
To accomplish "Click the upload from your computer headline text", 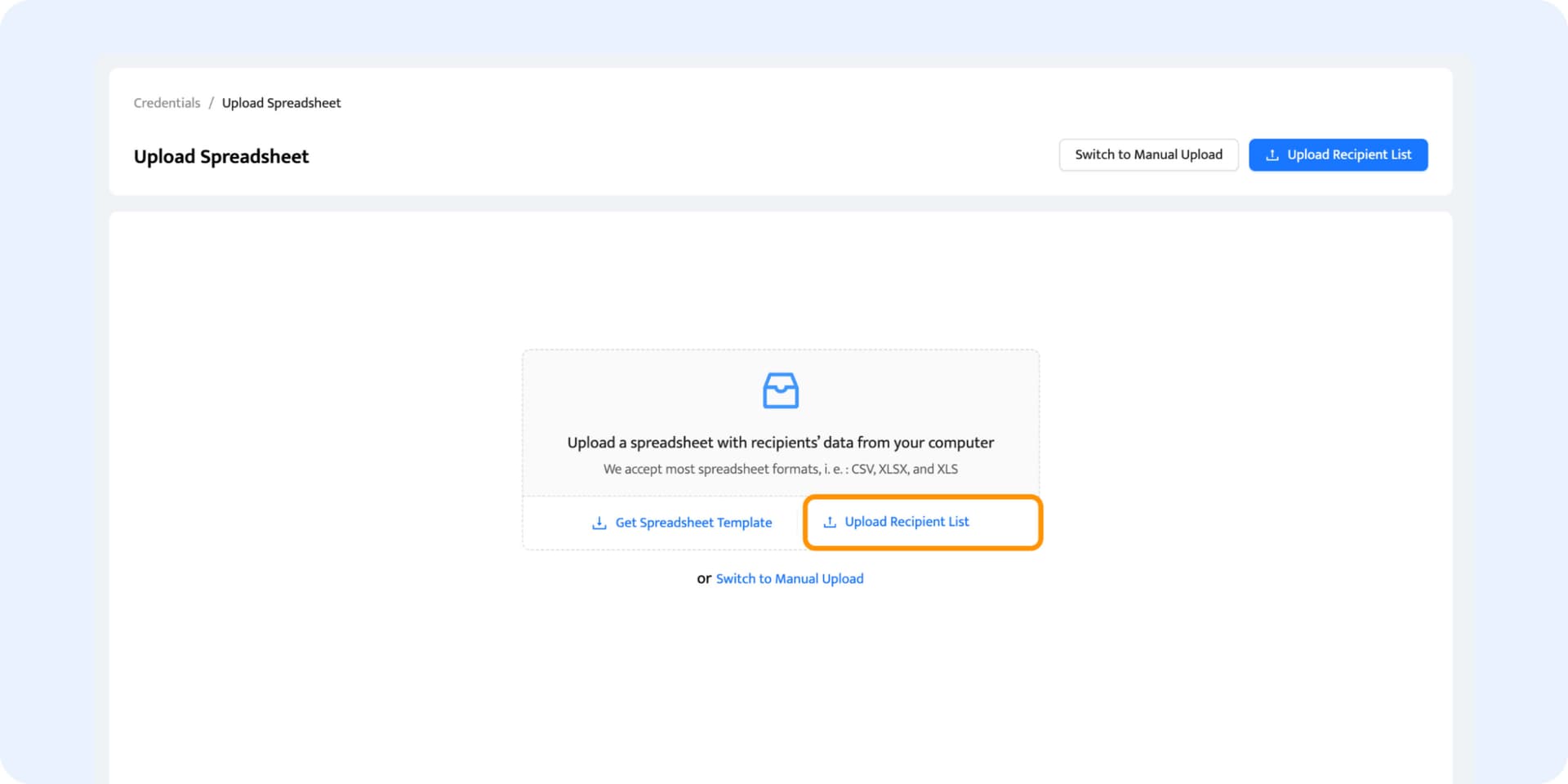I will [x=780, y=443].
